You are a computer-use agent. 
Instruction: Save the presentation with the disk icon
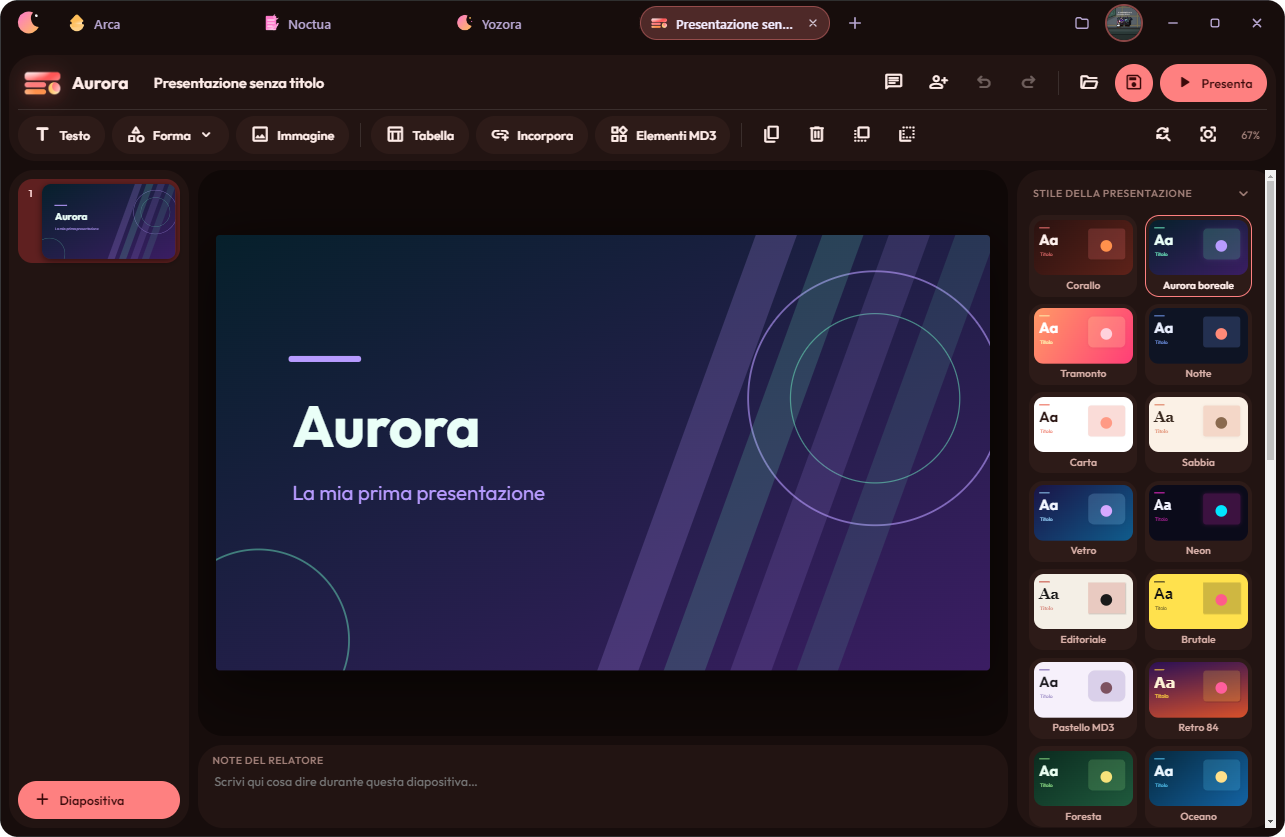[x=1134, y=83]
